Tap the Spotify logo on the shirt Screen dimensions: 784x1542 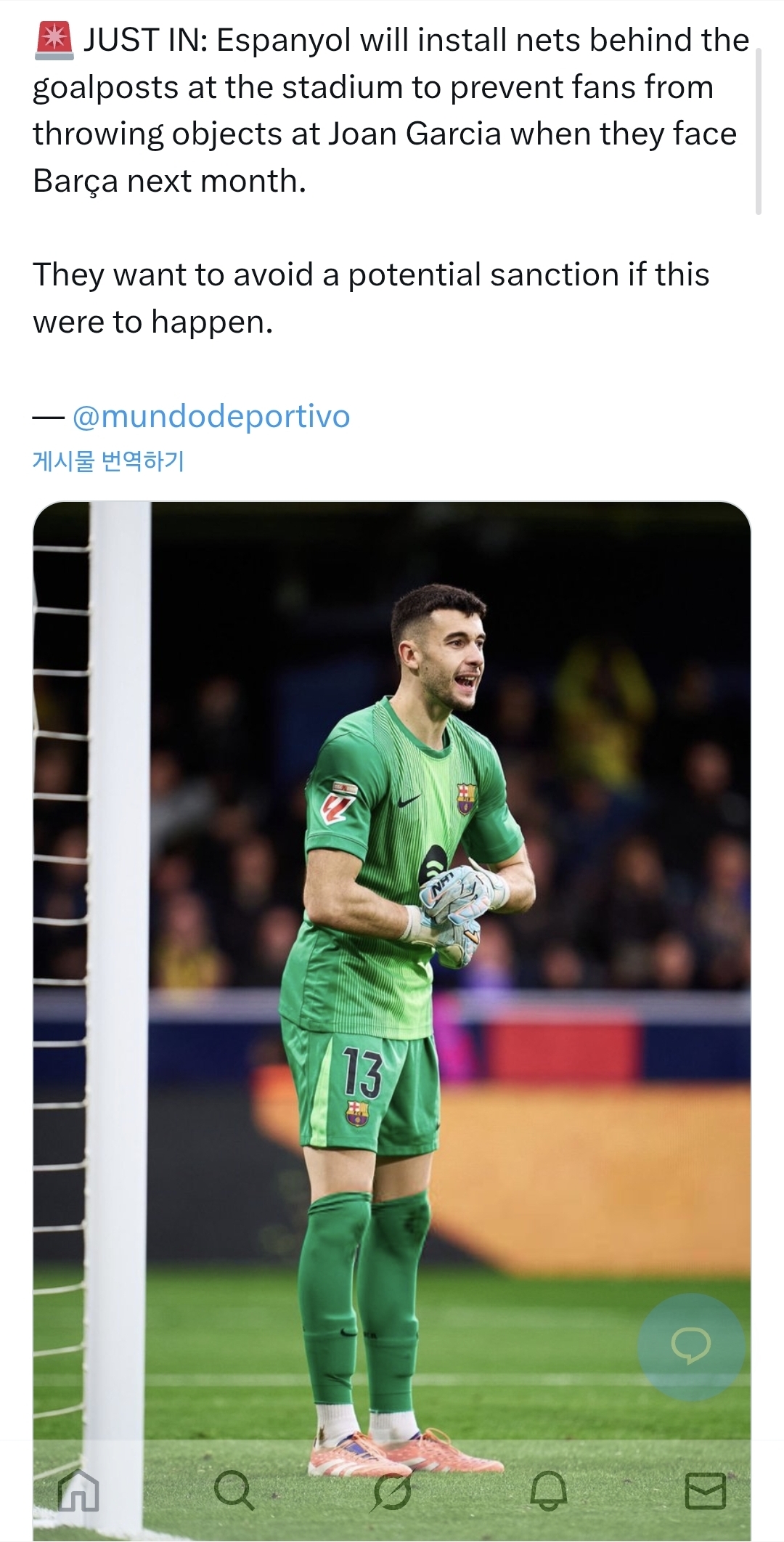click(x=431, y=867)
